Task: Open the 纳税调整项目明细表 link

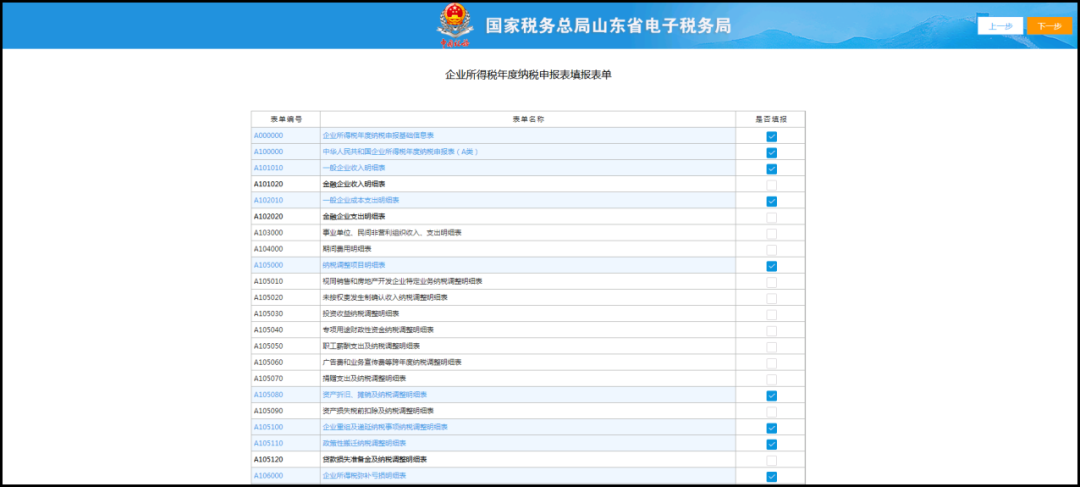Action: point(354,265)
